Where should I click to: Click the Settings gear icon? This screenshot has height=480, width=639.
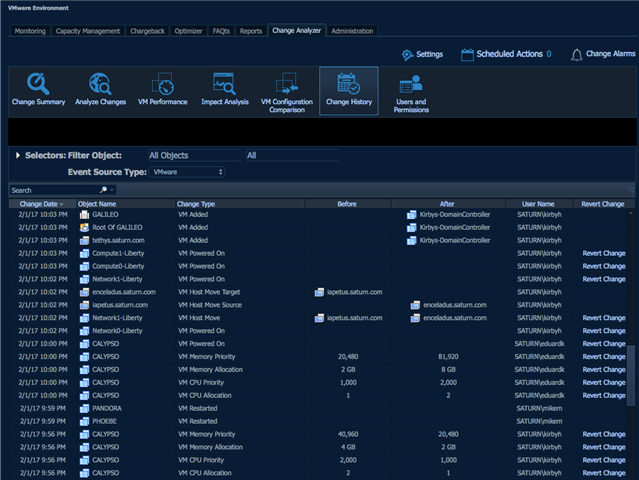click(407, 55)
